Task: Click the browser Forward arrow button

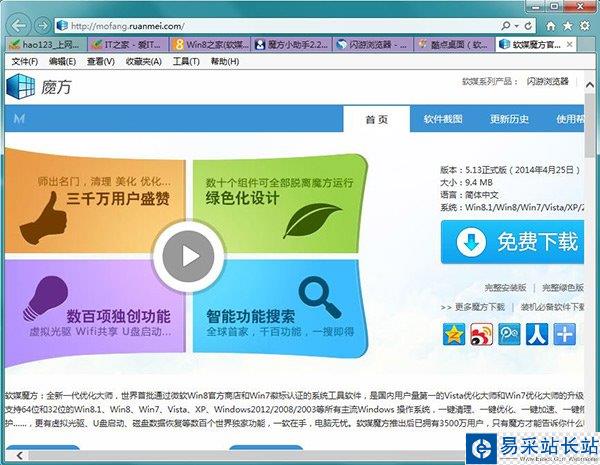Action: [x=42, y=26]
